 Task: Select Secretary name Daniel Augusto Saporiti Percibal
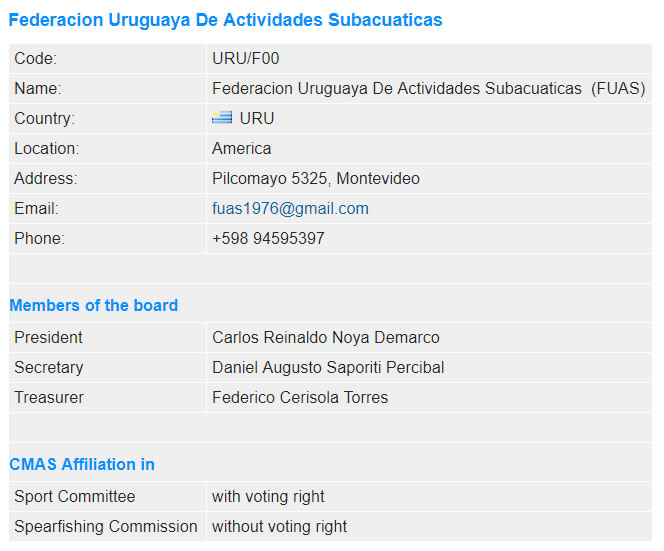click(328, 368)
